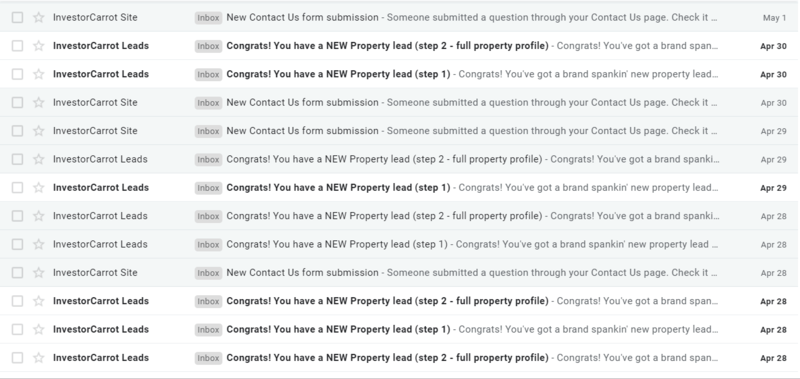The image size is (800, 379).
Task: Star the Apr 29 Contact Us form email
Action: [x=38, y=131]
